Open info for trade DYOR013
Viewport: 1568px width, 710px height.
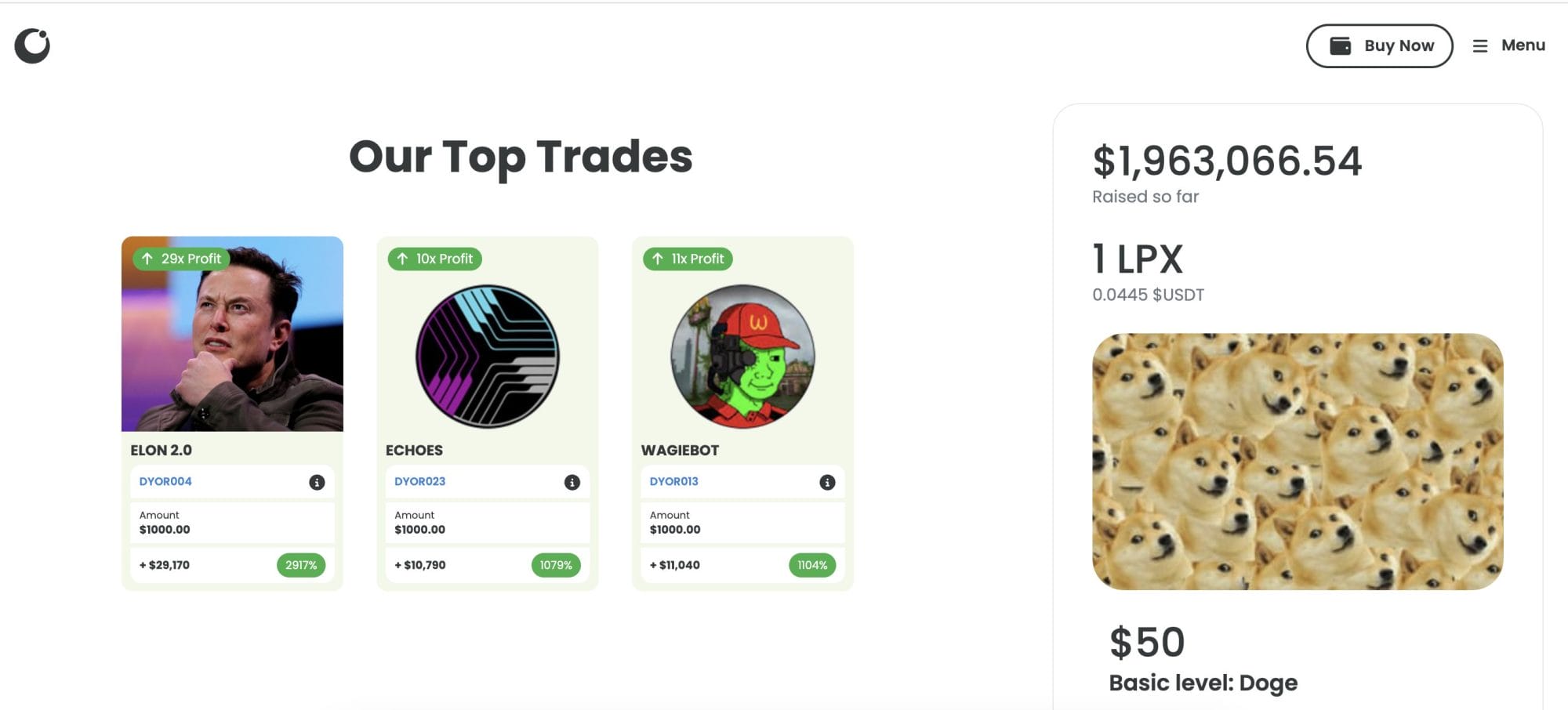(827, 481)
